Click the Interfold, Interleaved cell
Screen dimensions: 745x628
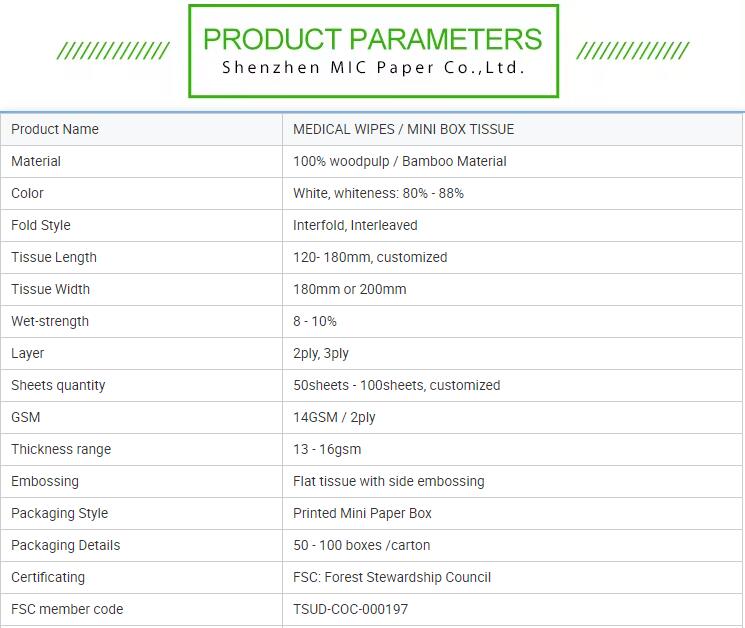tap(512, 225)
